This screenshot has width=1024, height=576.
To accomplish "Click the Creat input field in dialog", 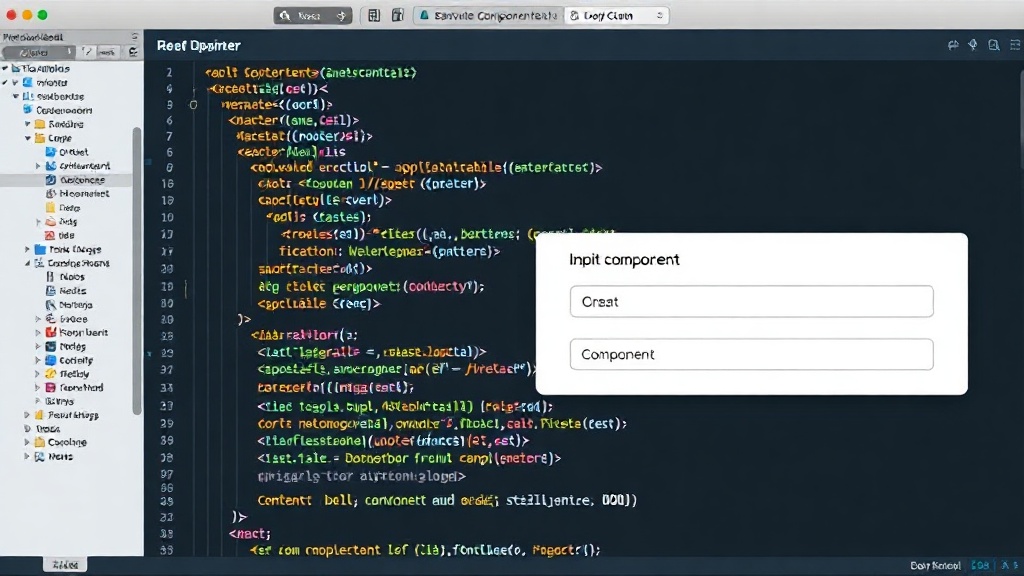I will [751, 302].
